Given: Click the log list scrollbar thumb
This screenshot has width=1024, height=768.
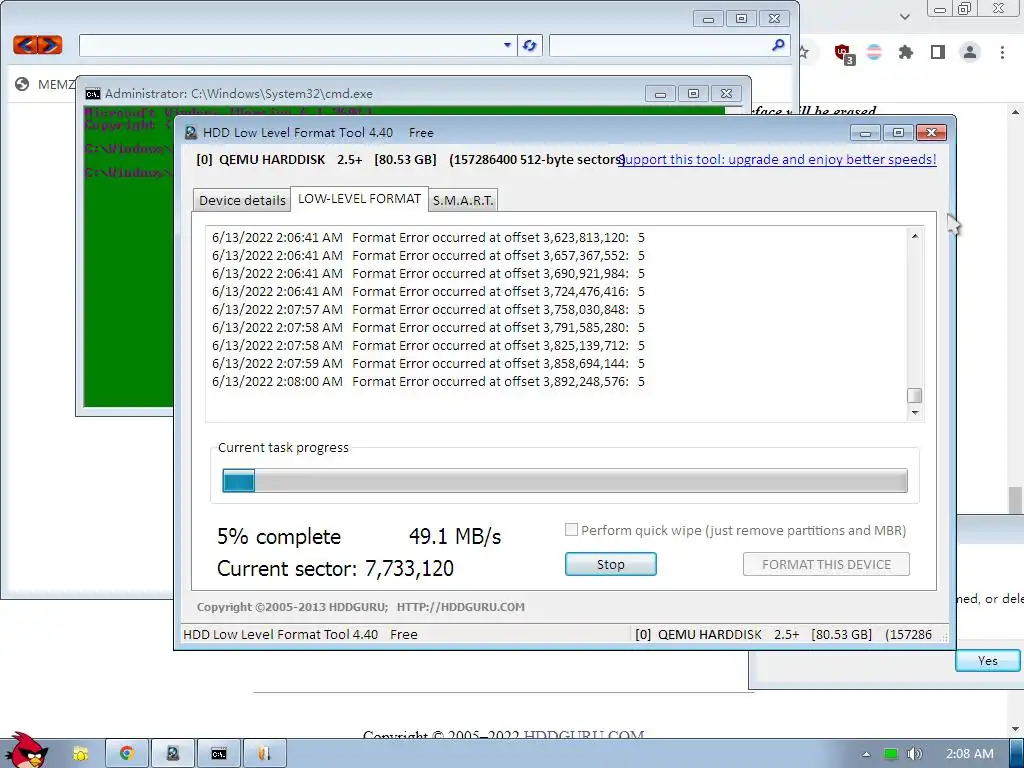Looking at the screenshot, I should [x=915, y=395].
